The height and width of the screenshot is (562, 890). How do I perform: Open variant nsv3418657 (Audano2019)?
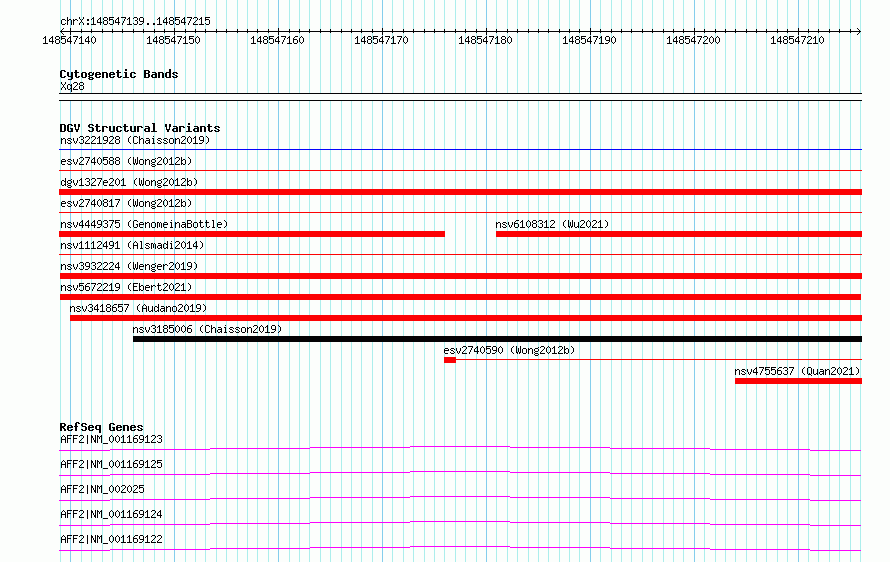click(x=138, y=308)
